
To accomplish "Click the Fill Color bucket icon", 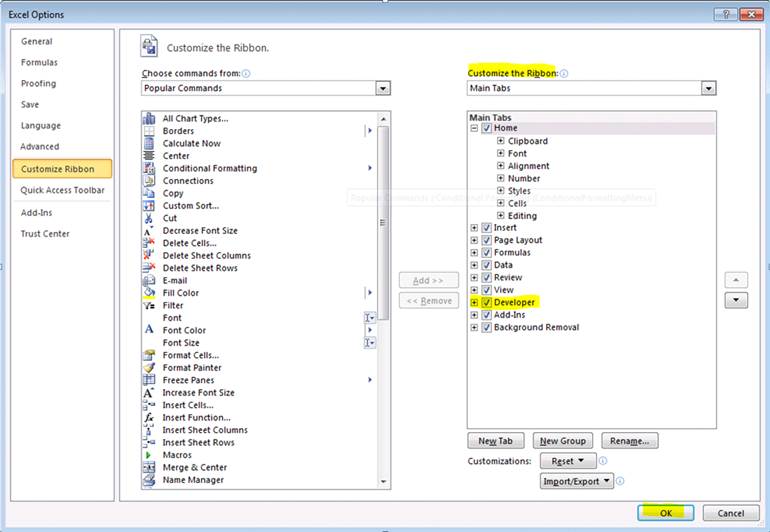I will (149, 293).
